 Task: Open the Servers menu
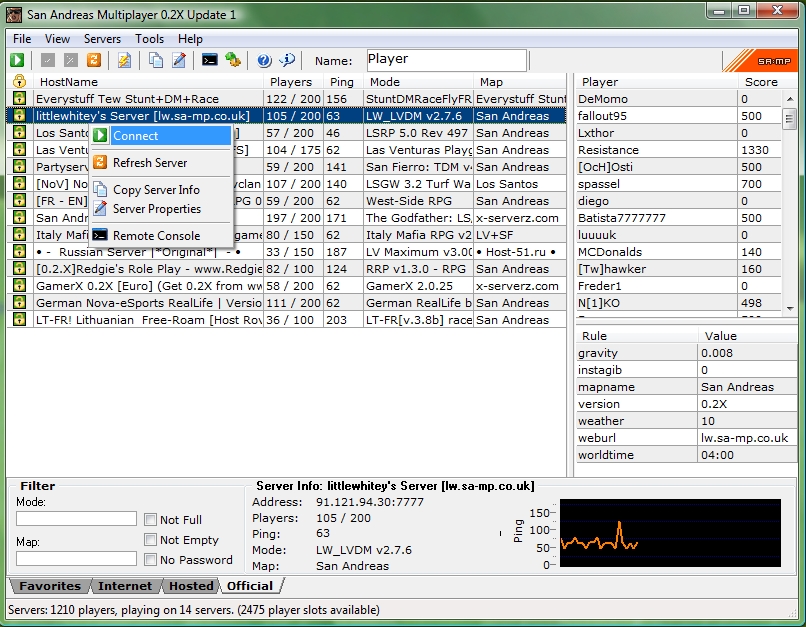point(102,39)
